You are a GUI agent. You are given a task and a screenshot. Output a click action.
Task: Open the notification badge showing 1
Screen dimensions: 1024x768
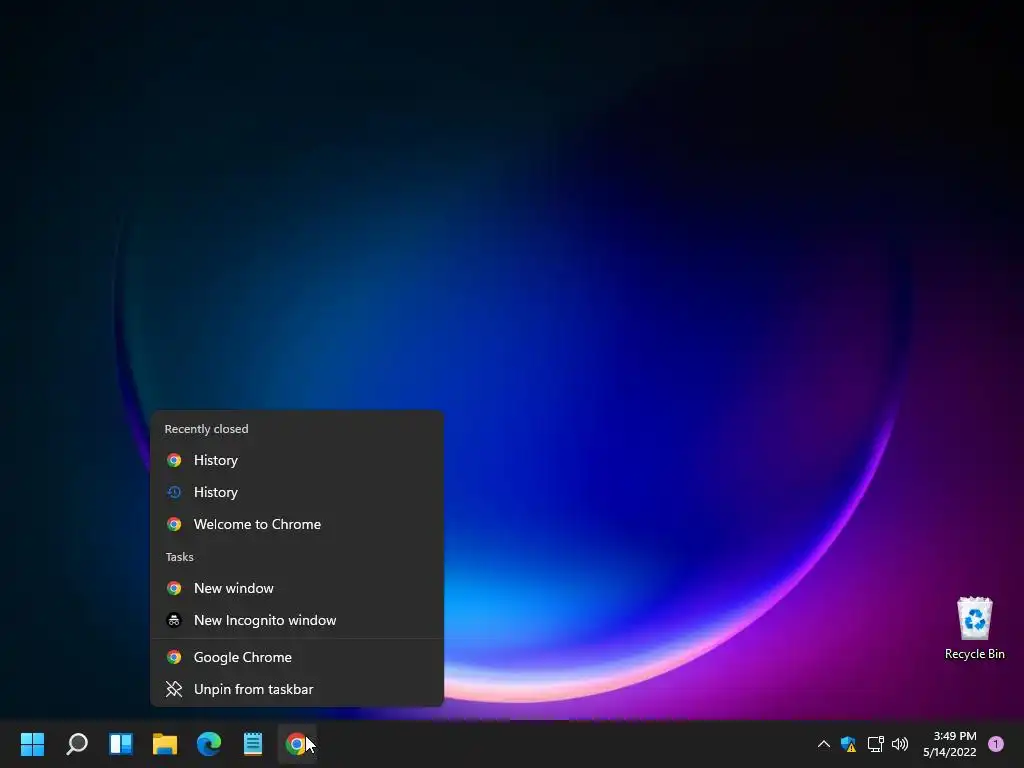(996, 744)
